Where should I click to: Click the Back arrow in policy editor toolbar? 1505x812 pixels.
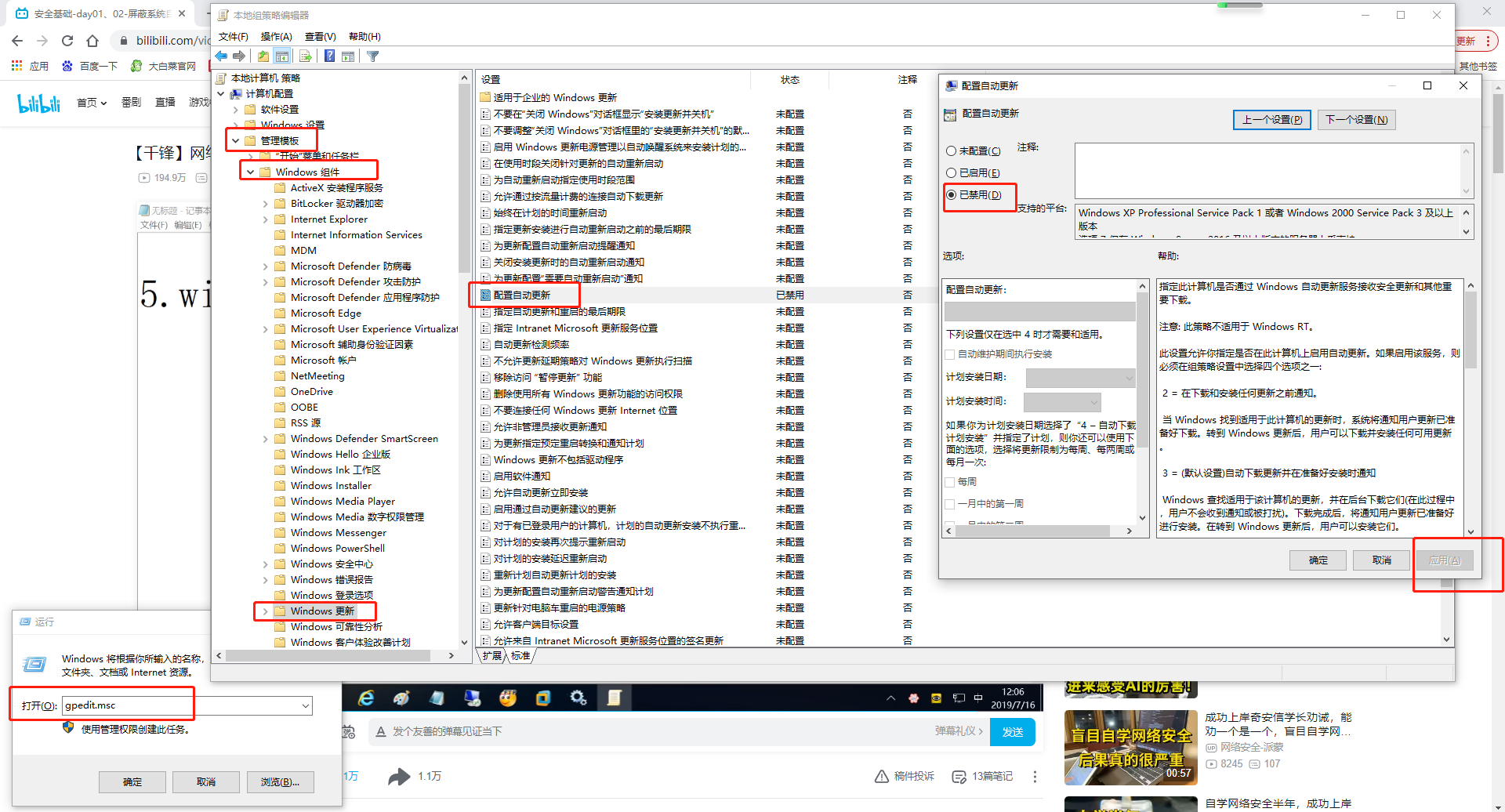(x=222, y=56)
